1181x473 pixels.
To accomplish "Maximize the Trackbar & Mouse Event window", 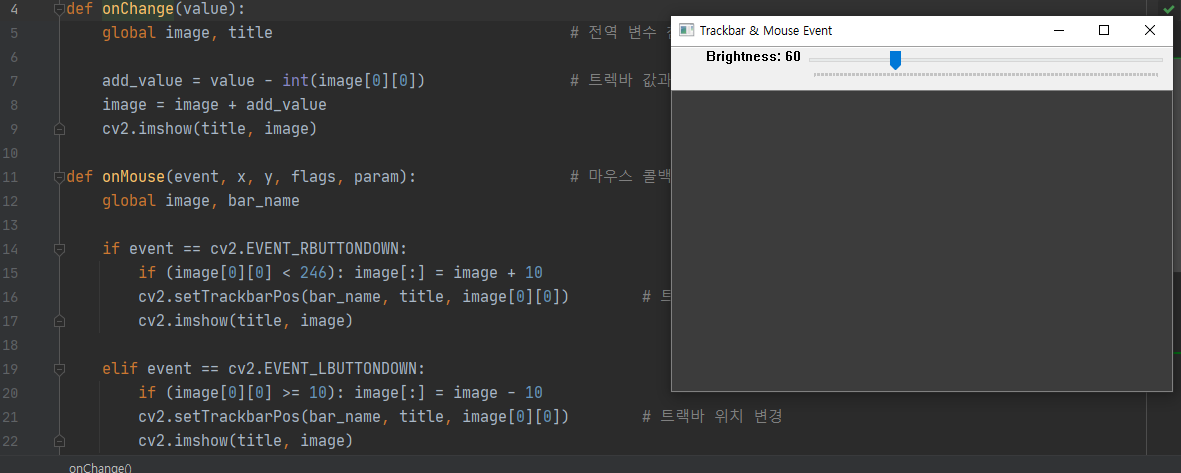I will [x=1104, y=30].
